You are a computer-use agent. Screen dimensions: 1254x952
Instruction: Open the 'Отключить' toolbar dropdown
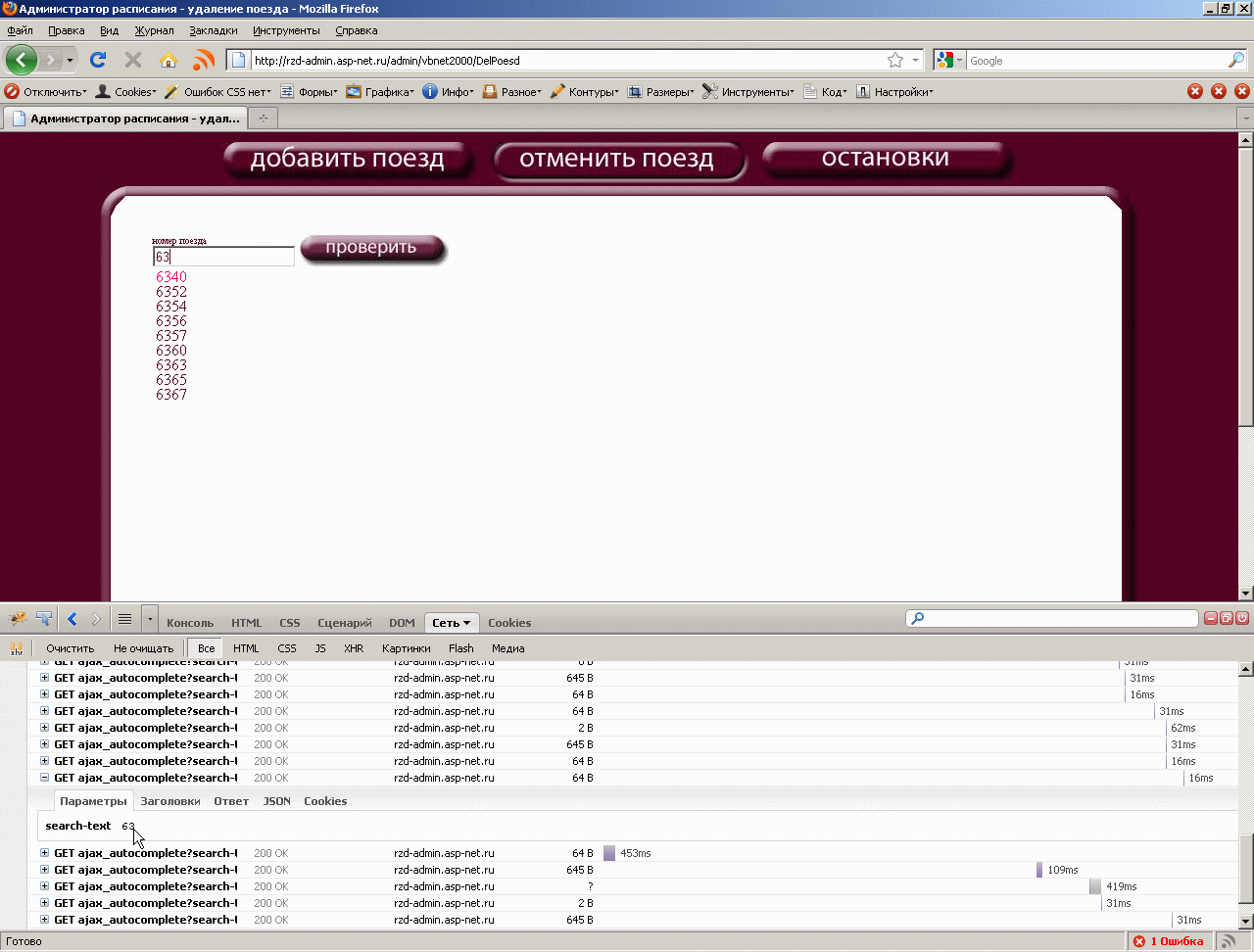pyautogui.click(x=46, y=91)
